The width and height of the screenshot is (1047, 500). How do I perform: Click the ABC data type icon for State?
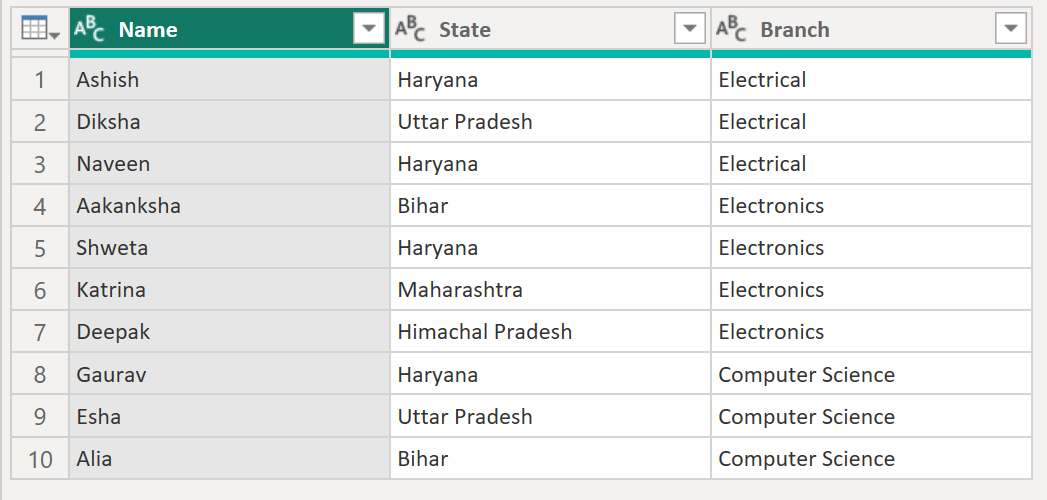click(x=410, y=30)
